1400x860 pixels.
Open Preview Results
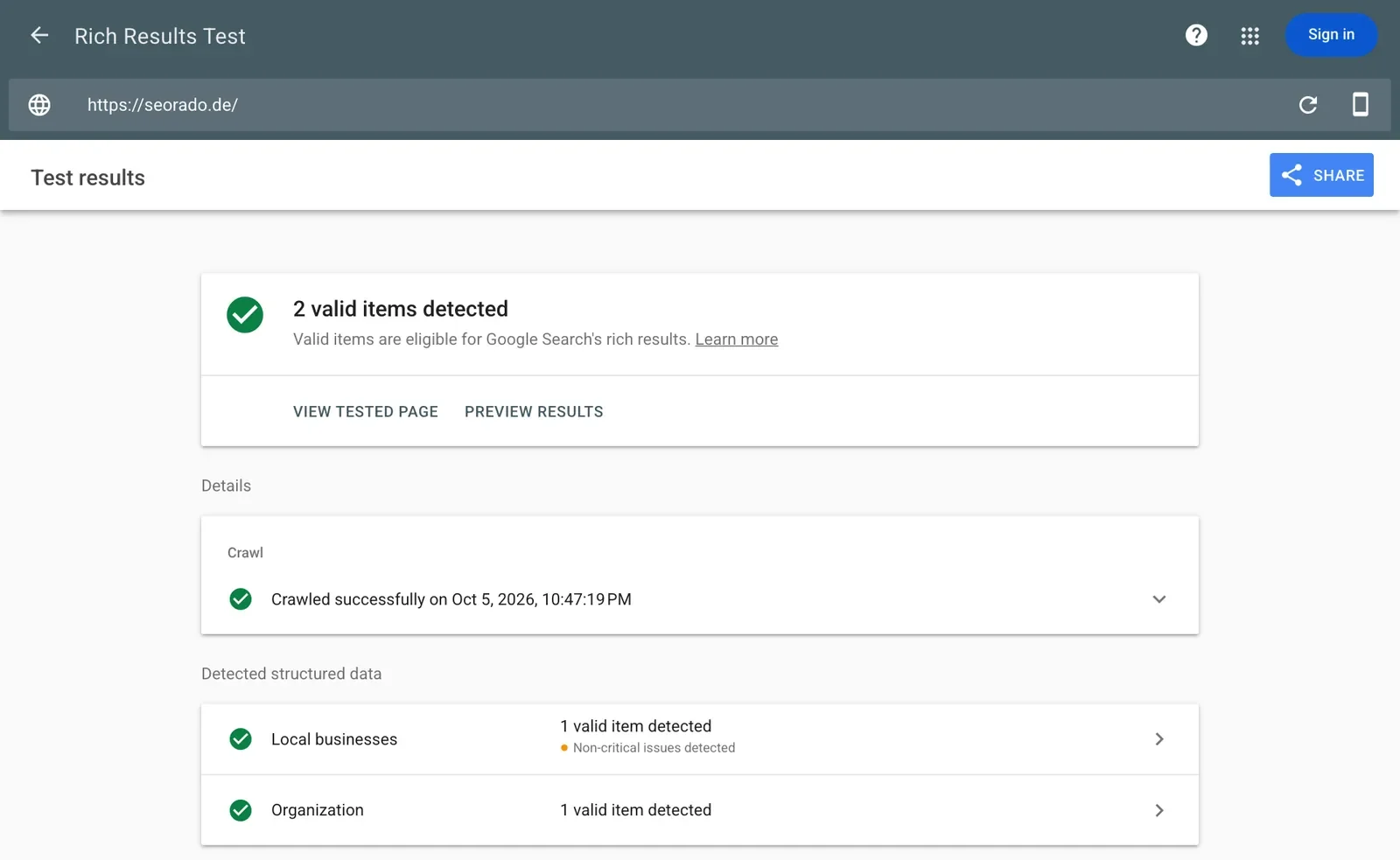(534, 412)
